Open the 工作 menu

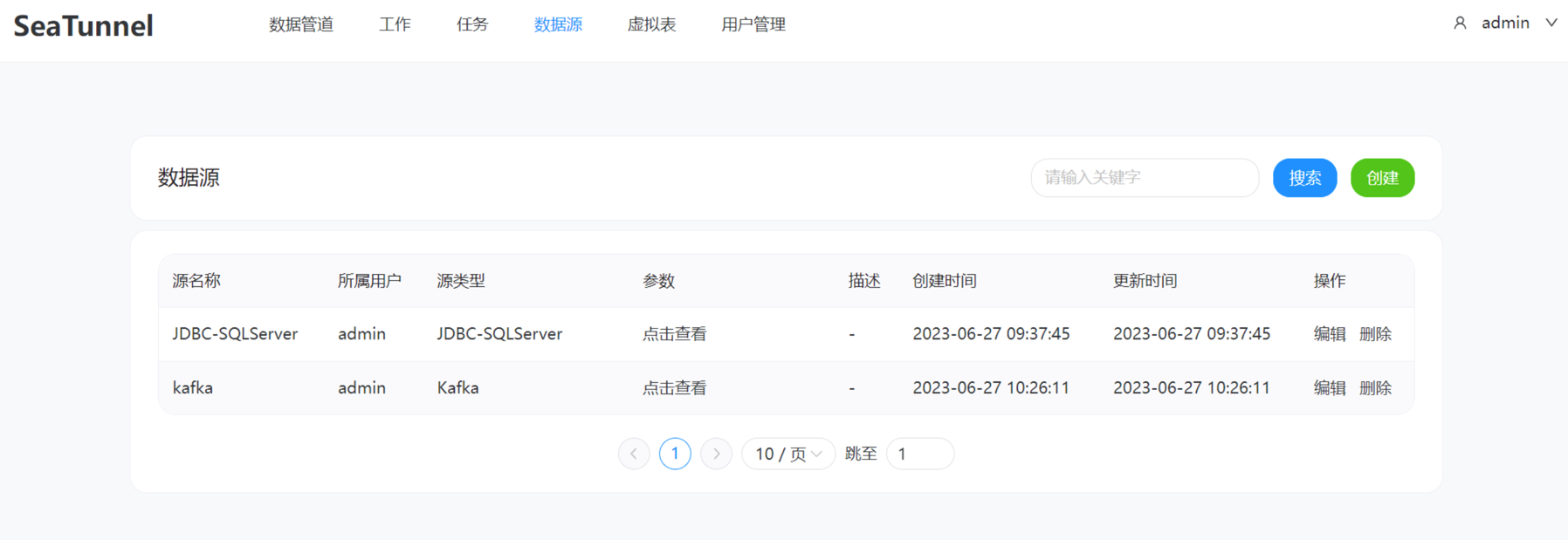[x=395, y=24]
